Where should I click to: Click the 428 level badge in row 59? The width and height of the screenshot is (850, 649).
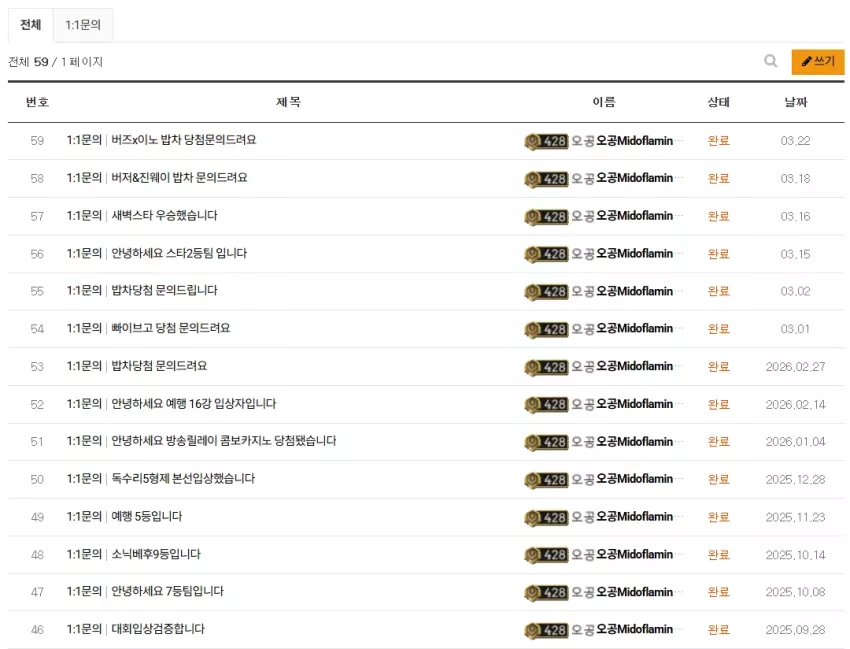(546, 142)
